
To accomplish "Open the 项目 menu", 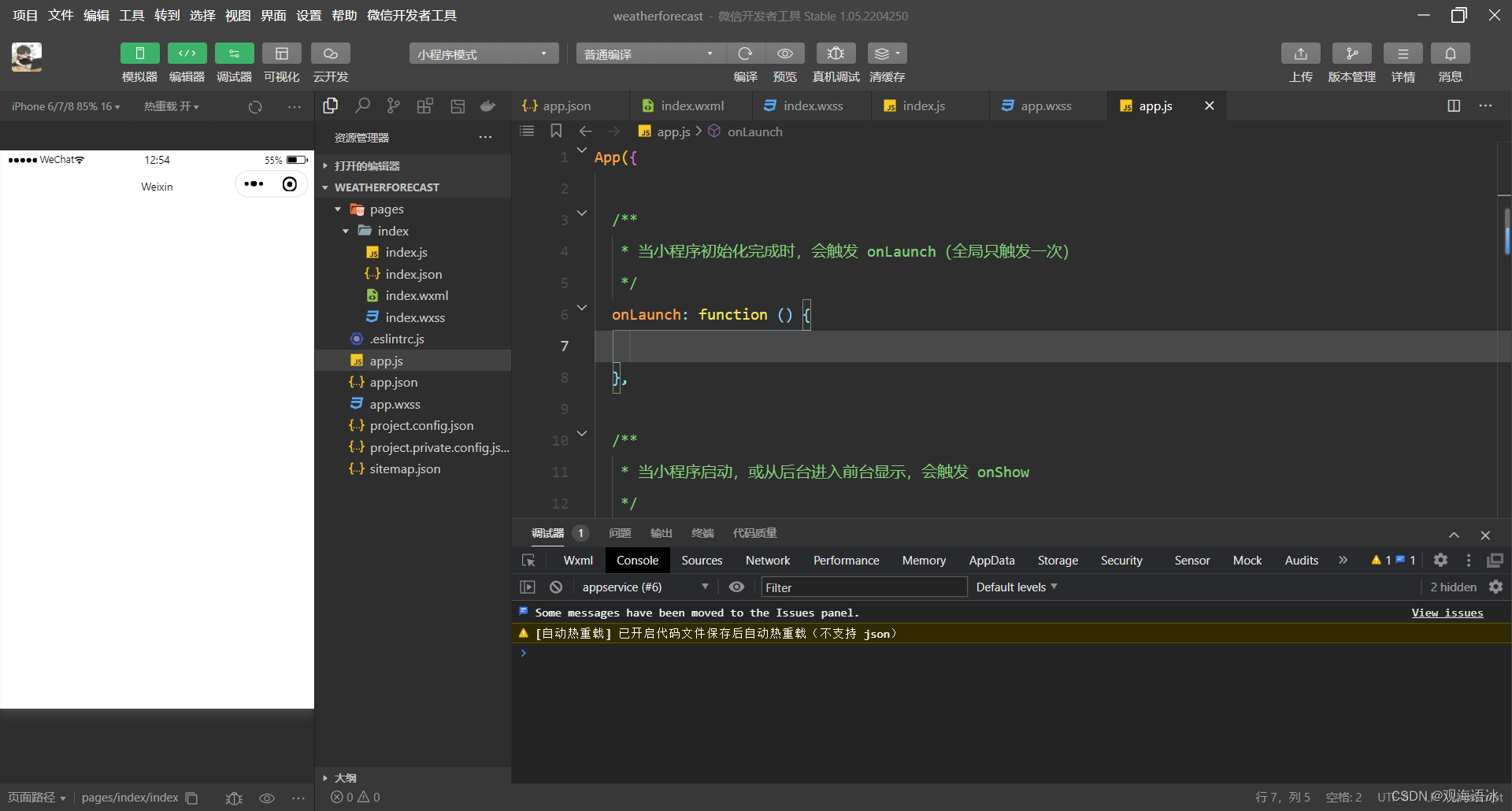I will [x=25, y=15].
